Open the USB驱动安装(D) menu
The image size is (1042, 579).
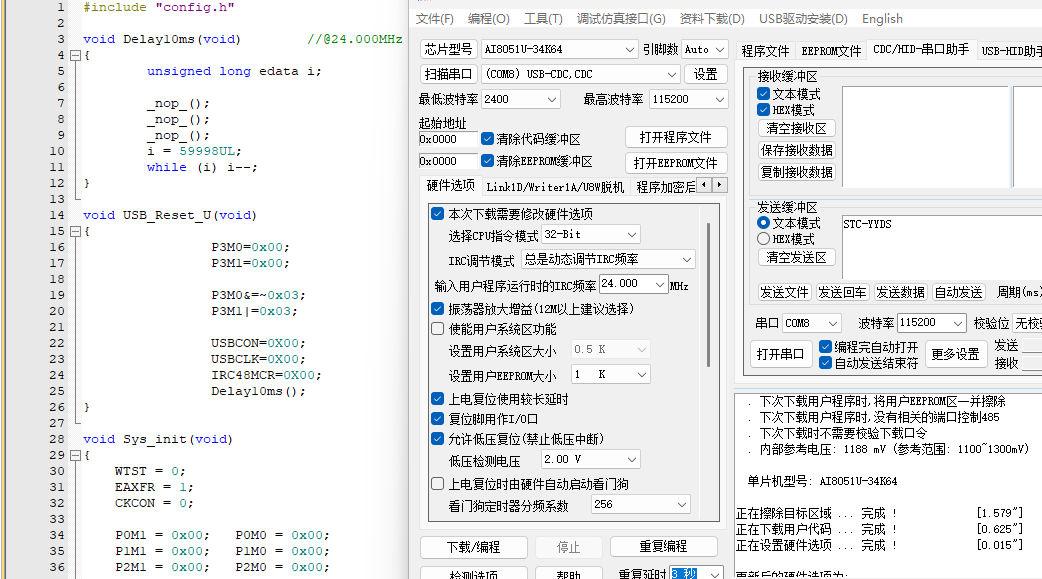803,19
